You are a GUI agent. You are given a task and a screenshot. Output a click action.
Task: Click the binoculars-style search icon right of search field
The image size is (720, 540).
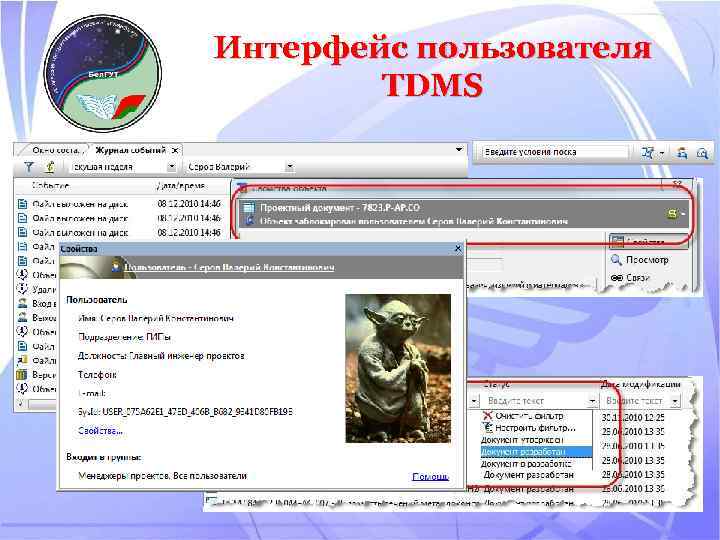(x=648, y=152)
